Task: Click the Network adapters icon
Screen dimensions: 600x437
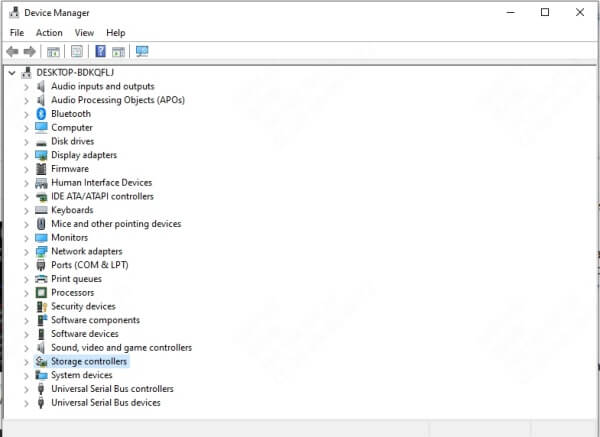Action: 41,251
